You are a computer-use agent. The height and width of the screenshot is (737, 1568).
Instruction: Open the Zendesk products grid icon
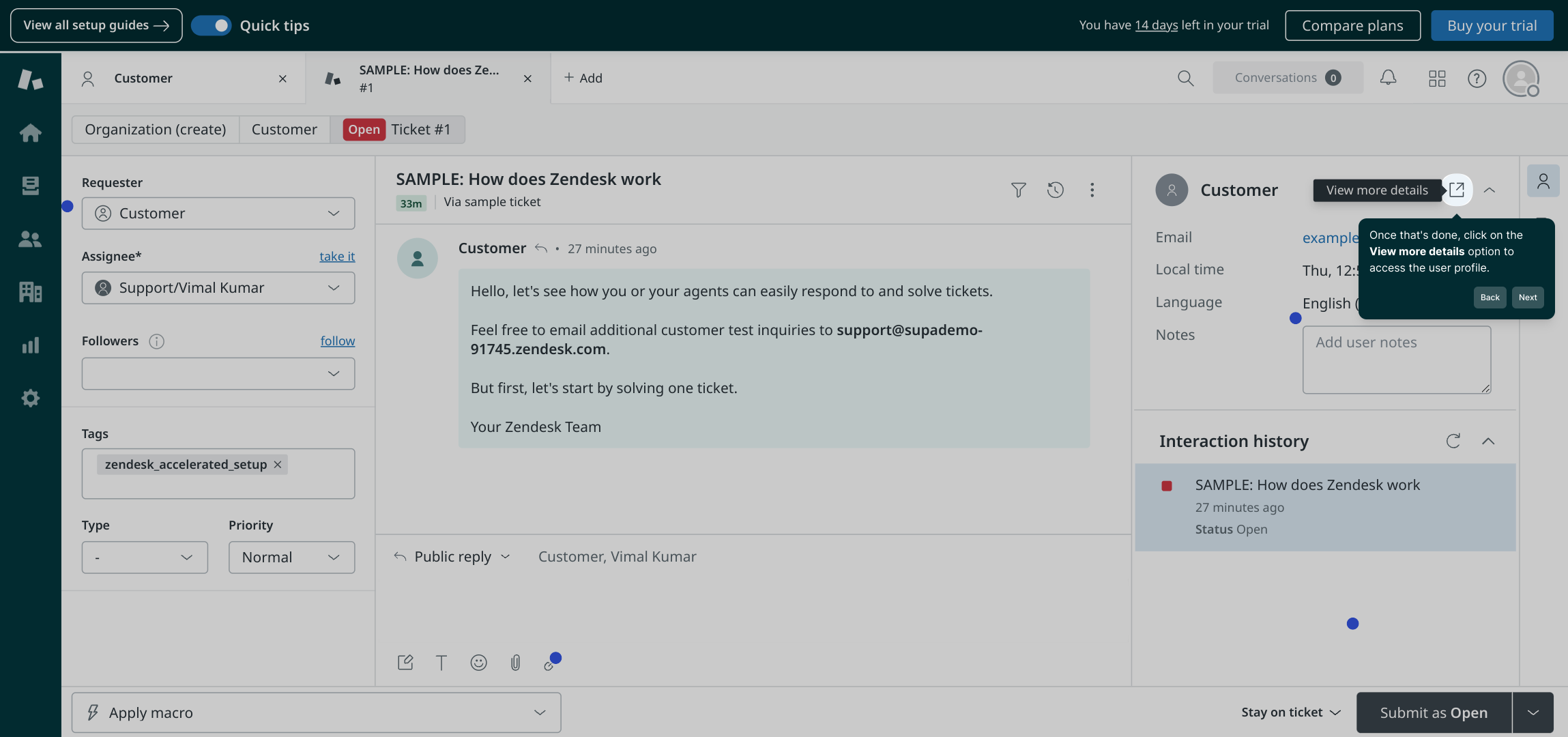click(x=1437, y=78)
